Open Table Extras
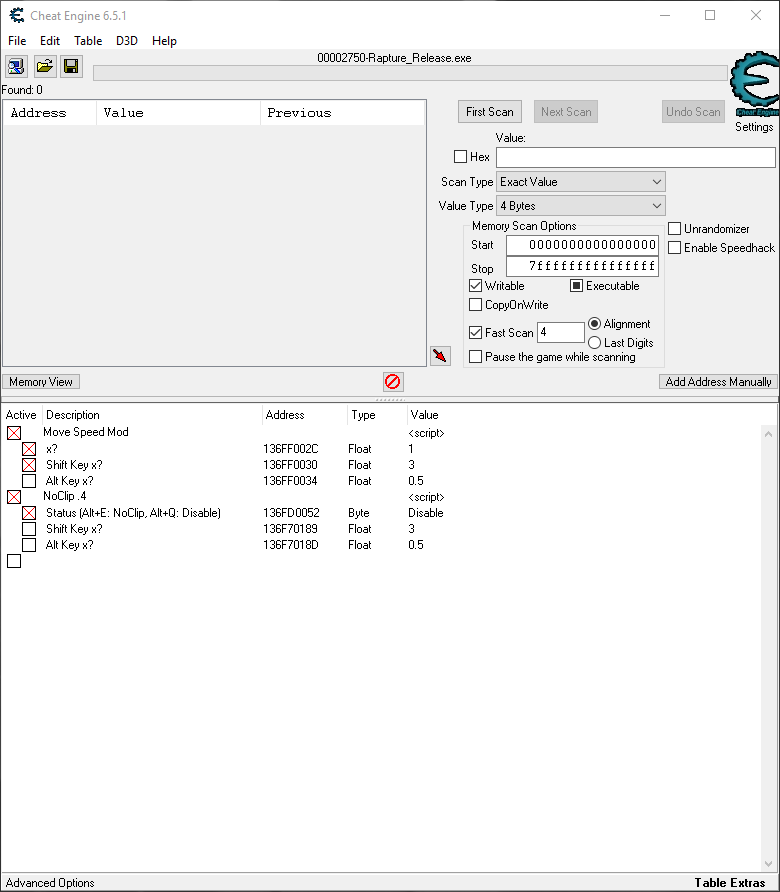This screenshot has height=892, width=780. pyautogui.click(x=730, y=883)
